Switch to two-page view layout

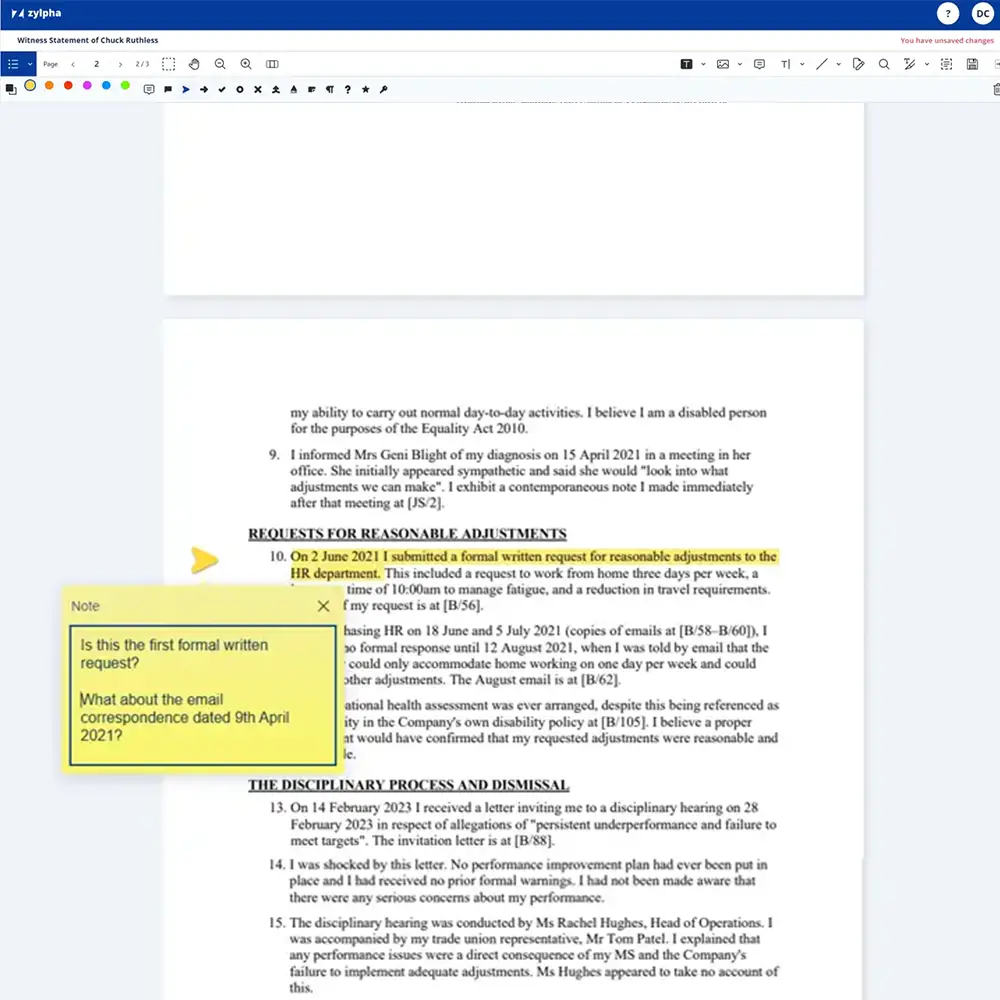pyautogui.click(x=272, y=64)
